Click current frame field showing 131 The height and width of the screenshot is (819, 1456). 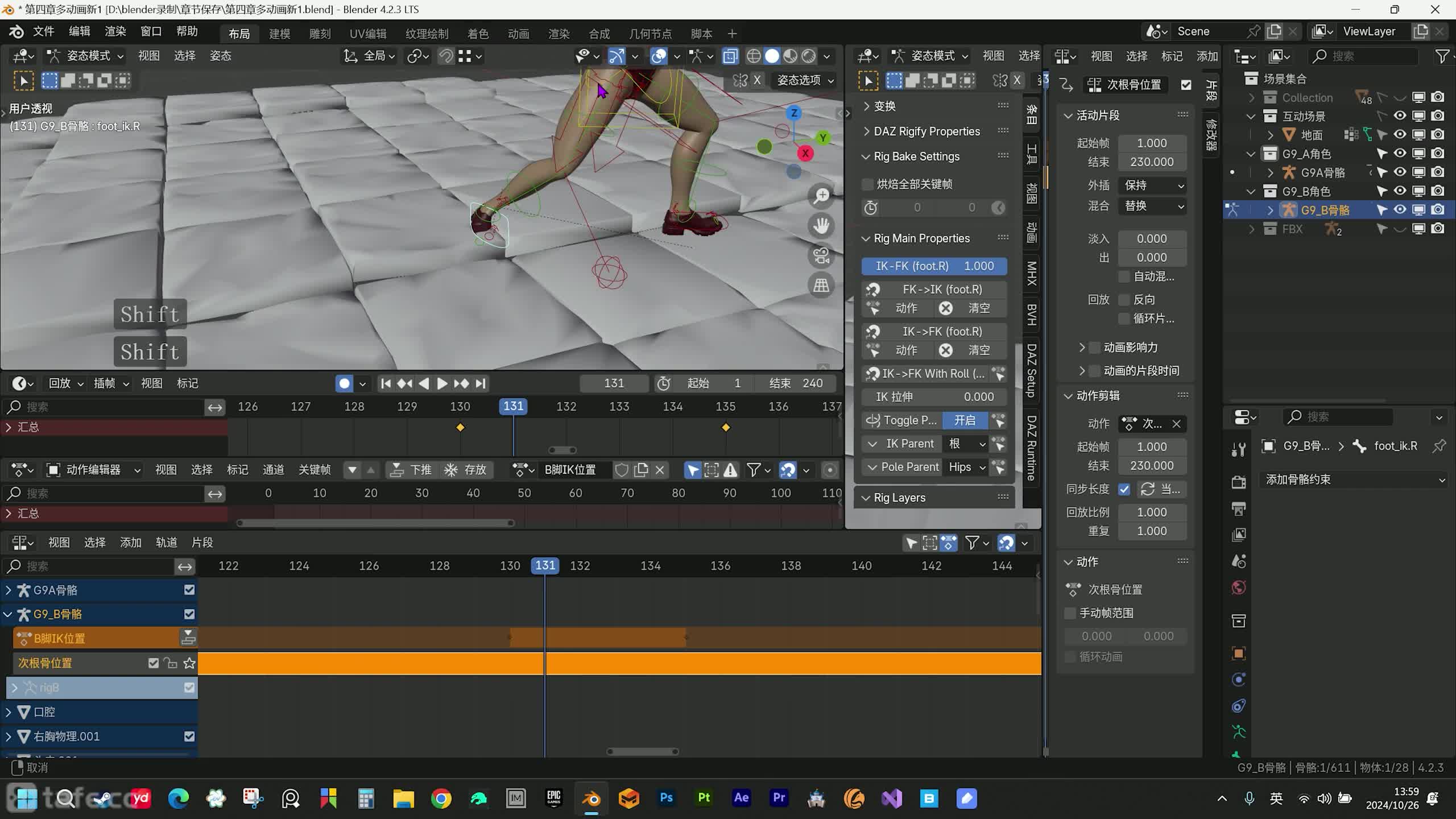pyautogui.click(x=614, y=383)
